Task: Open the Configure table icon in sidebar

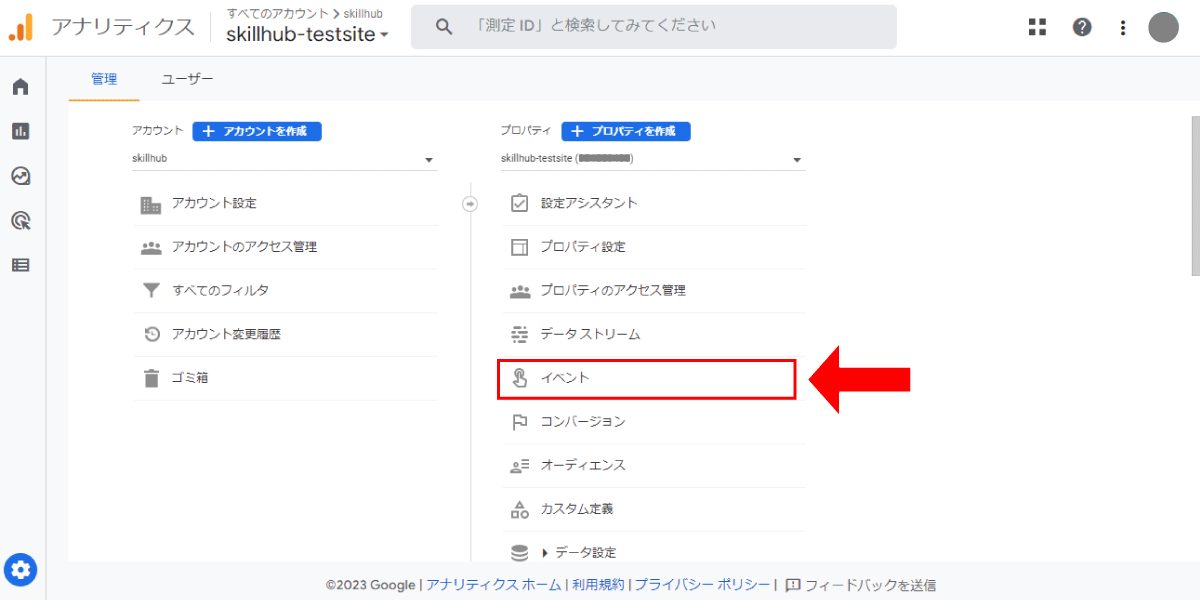Action: tap(20, 265)
